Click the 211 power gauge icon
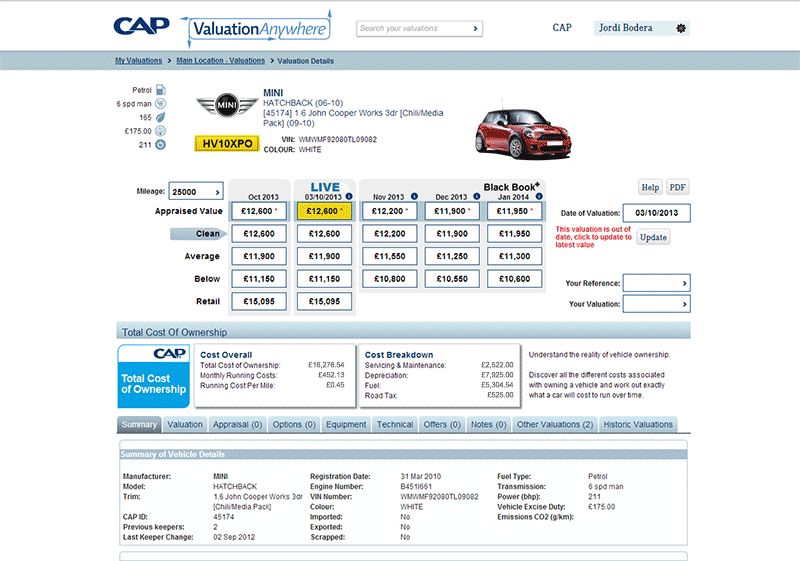The width and height of the screenshot is (800, 561). point(160,145)
